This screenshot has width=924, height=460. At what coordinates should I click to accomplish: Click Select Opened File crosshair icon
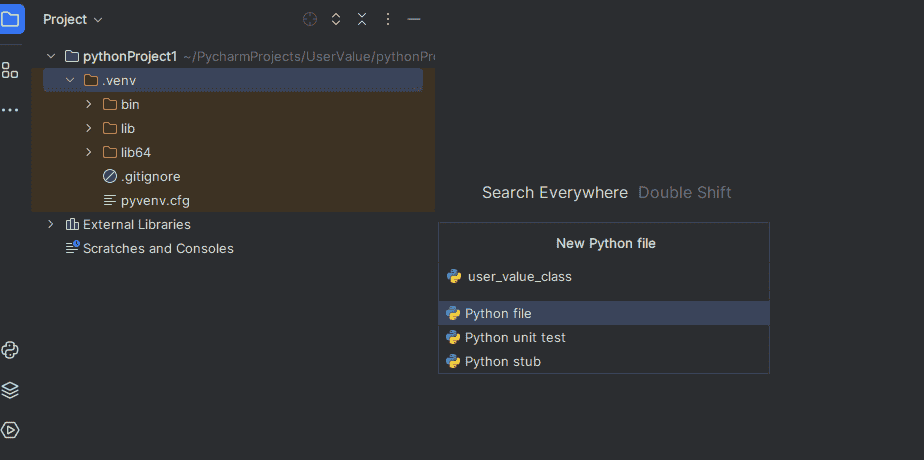click(x=310, y=20)
